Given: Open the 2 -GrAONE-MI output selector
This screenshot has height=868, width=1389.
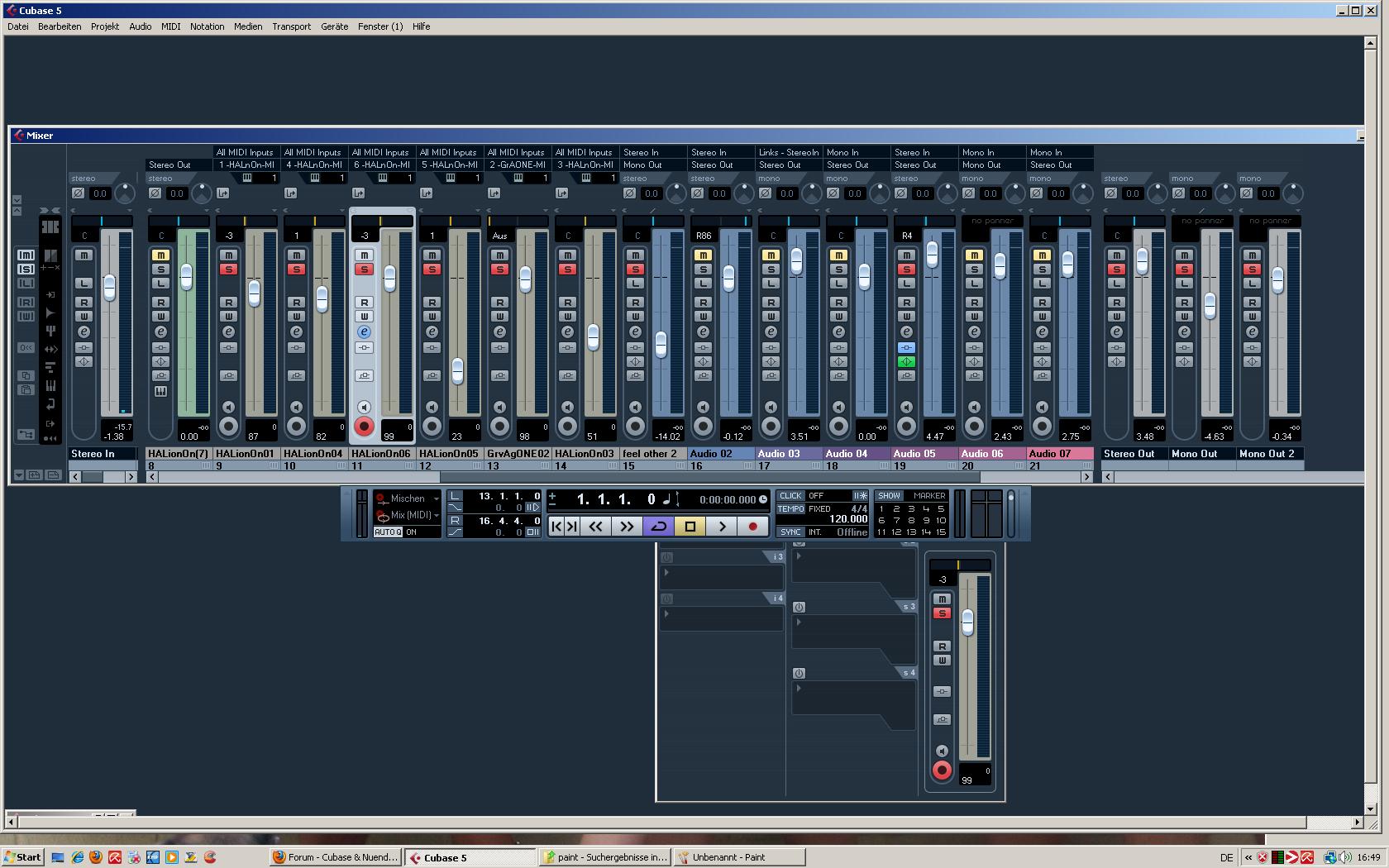Looking at the screenshot, I should pos(518,165).
